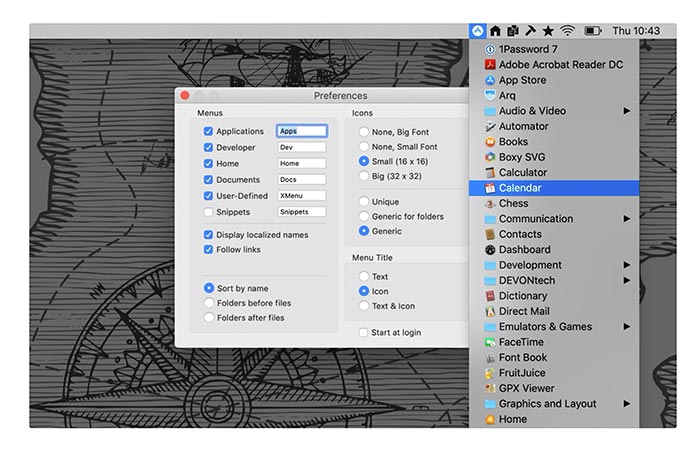The height and width of the screenshot is (450, 700).
Task: Open Dashboard from the menu
Action: click(554, 250)
